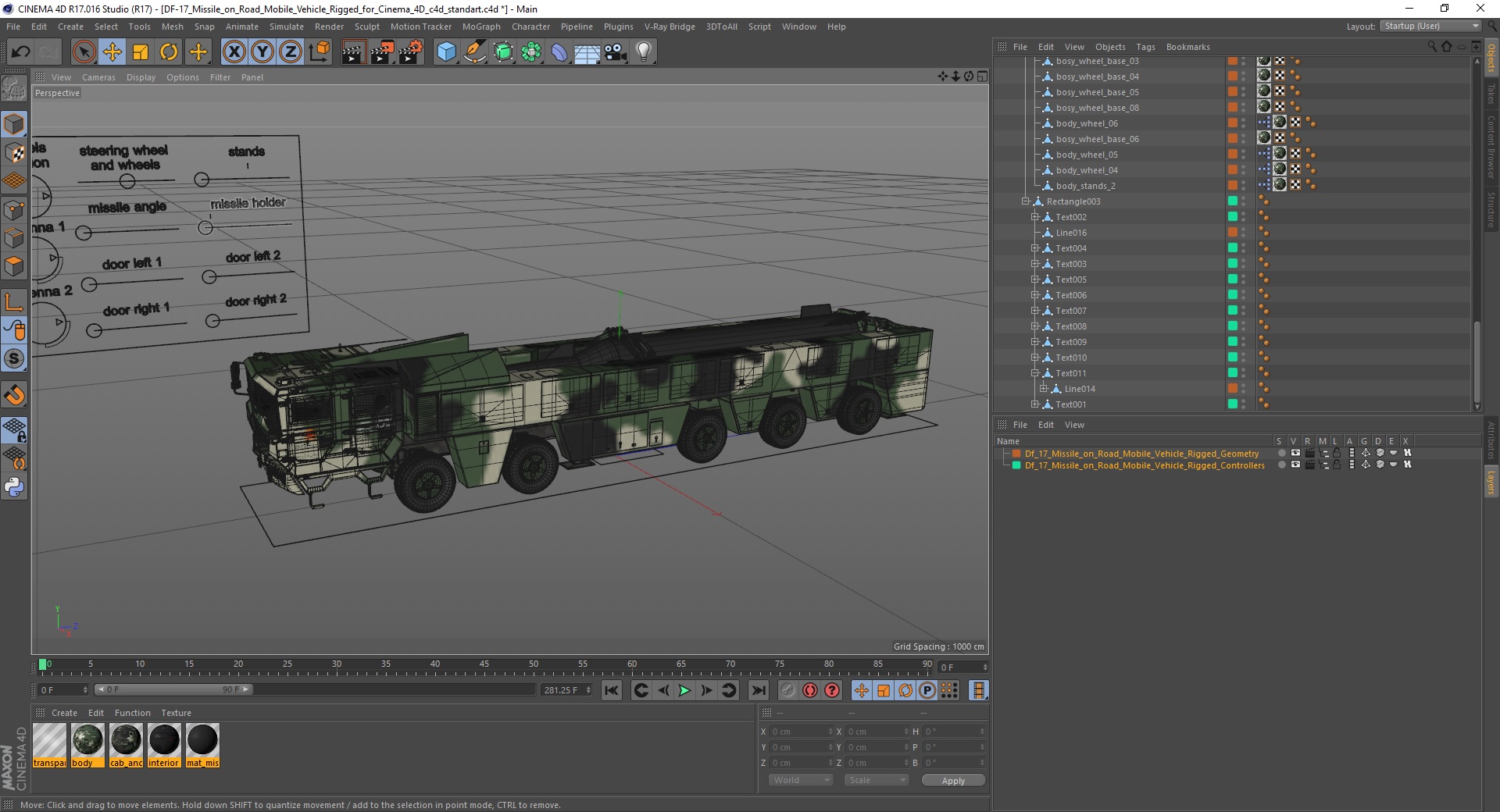This screenshot has width=1500, height=812.
Task: Collapse the Text011 object
Action: coord(1034,373)
